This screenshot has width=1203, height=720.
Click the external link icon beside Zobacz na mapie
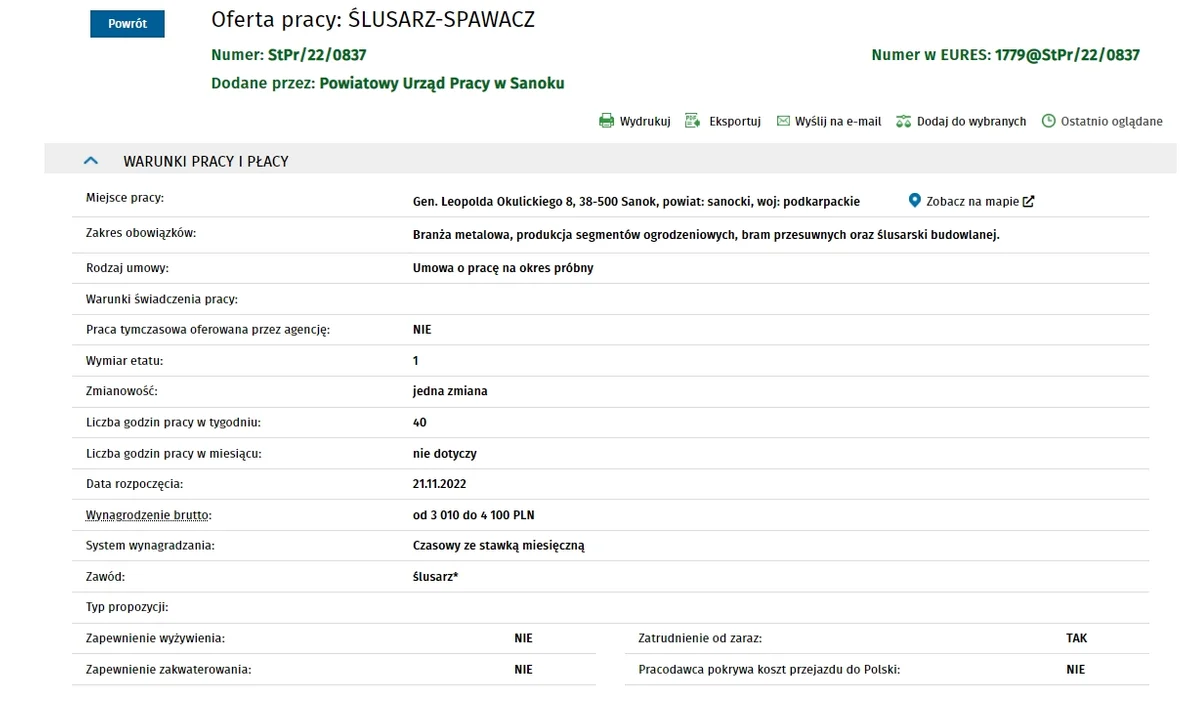(1028, 201)
